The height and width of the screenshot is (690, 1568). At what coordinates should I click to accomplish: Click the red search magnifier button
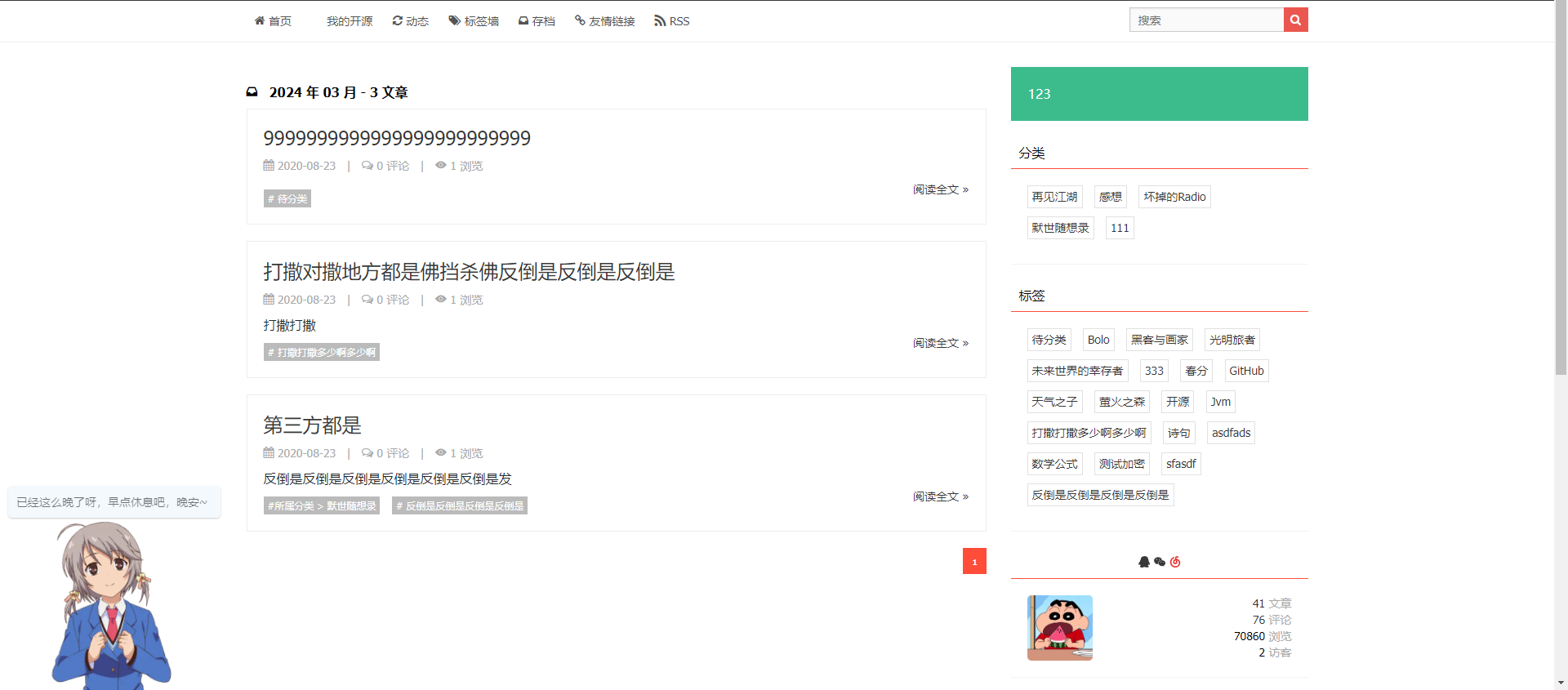coord(1295,20)
